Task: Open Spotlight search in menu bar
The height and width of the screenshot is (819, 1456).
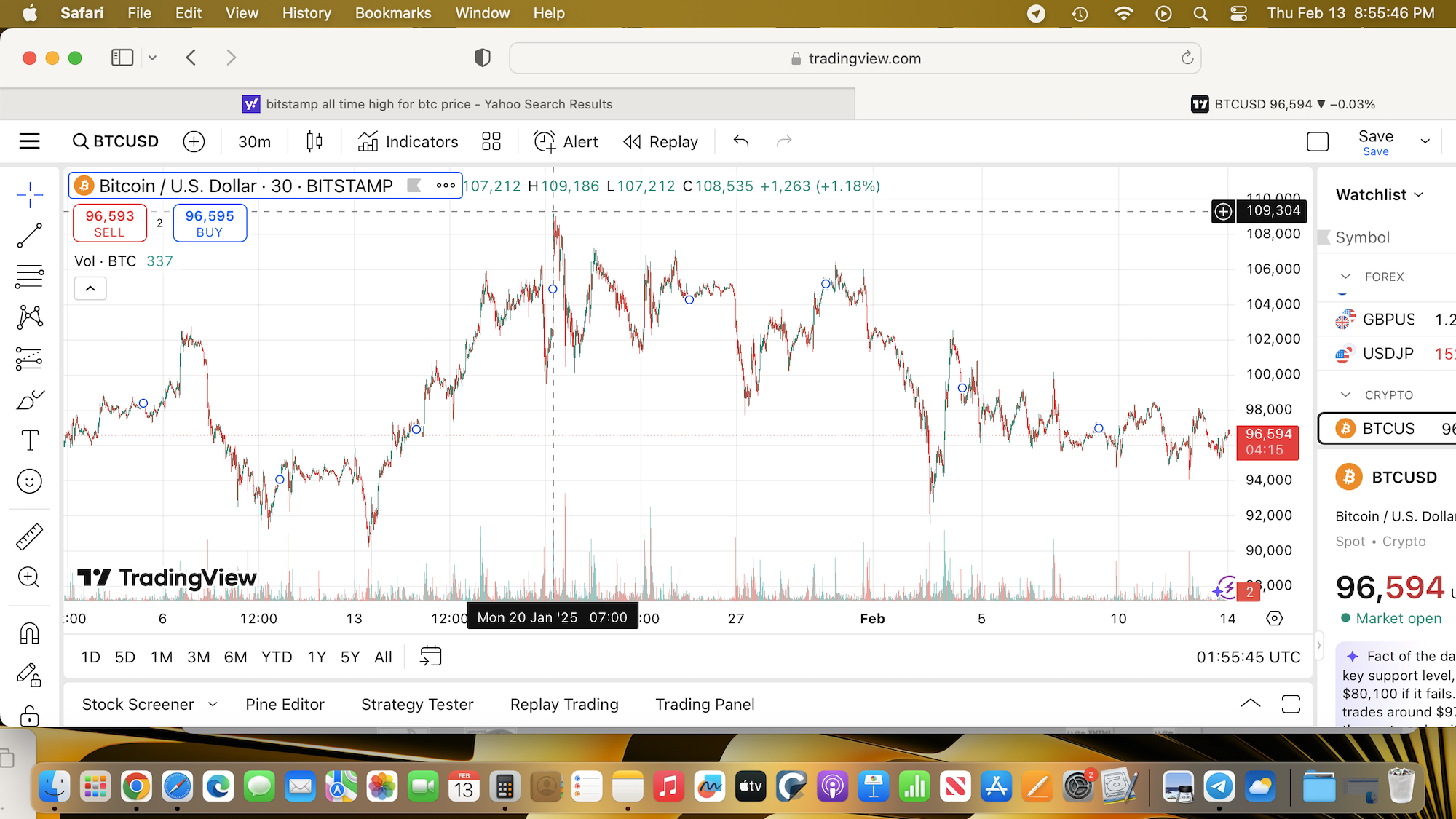Action: [x=1200, y=13]
